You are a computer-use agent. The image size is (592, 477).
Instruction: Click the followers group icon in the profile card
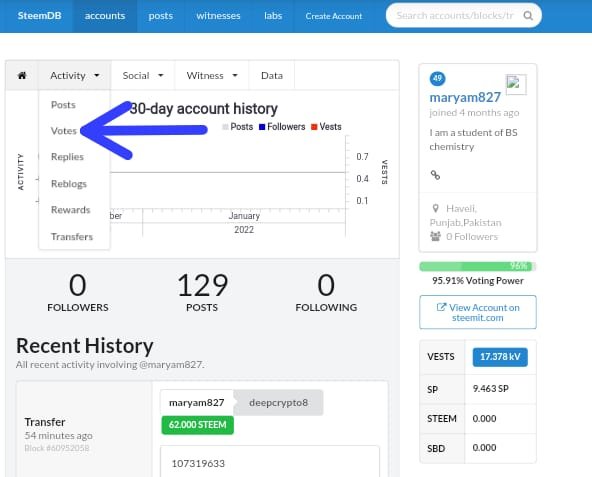435,236
